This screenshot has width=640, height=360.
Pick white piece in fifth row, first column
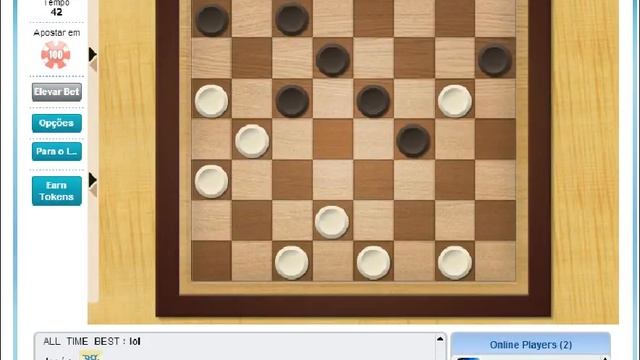tap(211, 181)
